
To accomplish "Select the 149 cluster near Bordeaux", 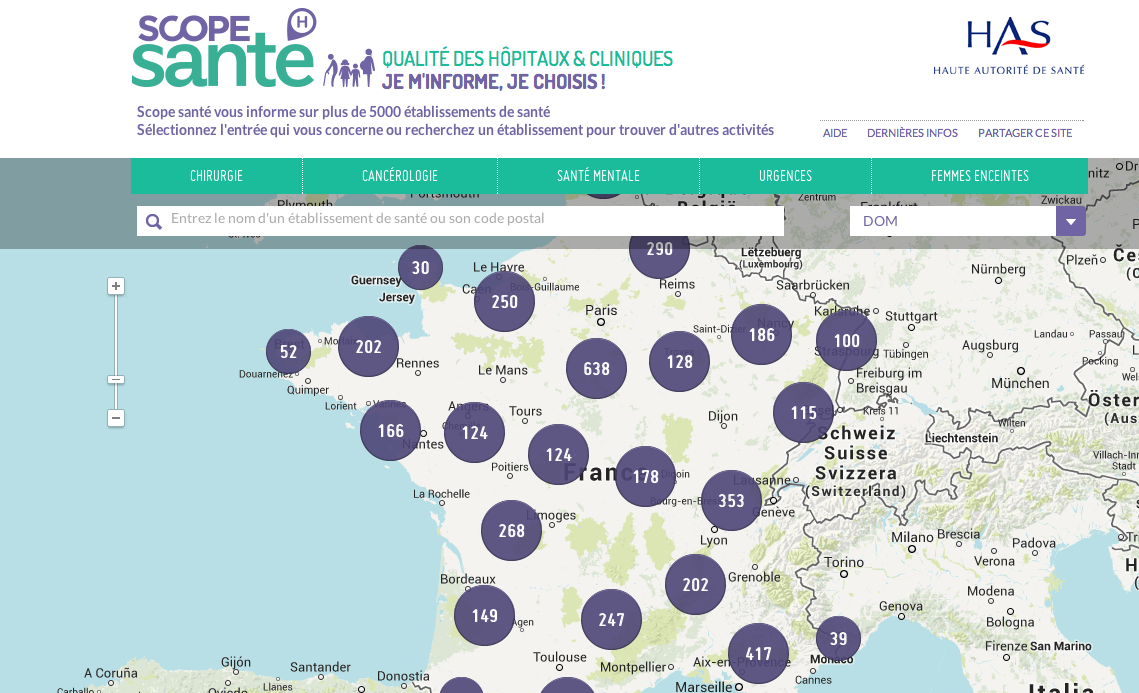I will (x=484, y=616).
